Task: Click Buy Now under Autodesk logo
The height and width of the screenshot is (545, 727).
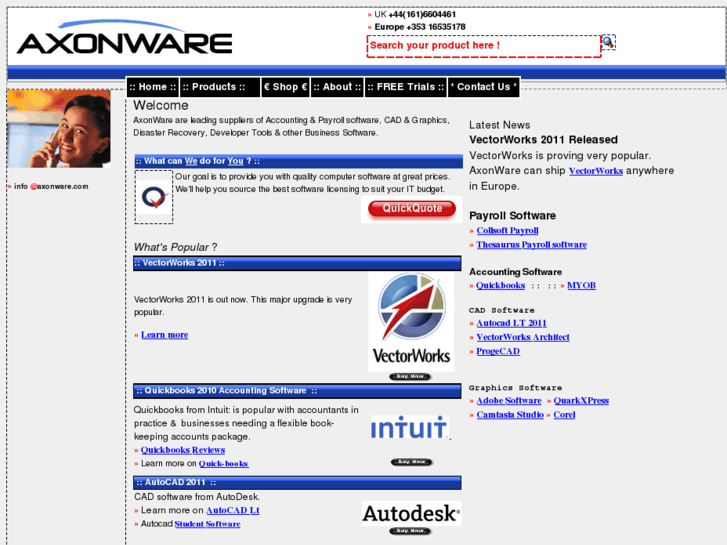Action: 411,531
